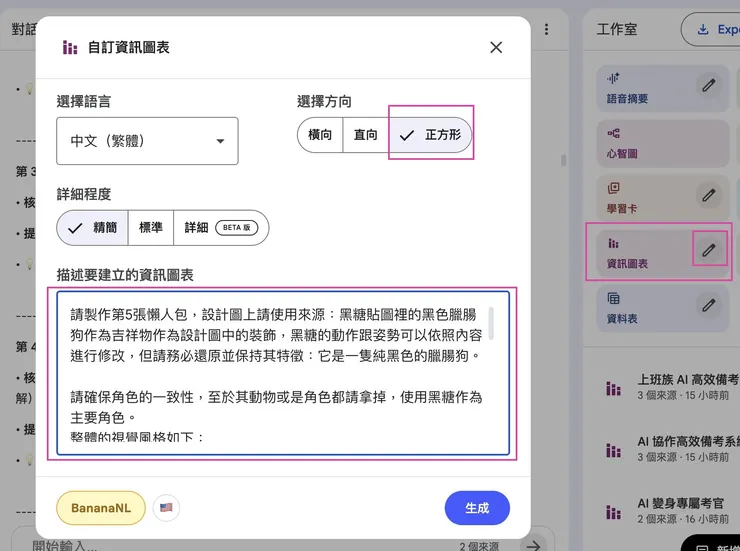Click the icon beside AI 變身專屬考官
Image resolution: width=740 pixels, height=551 pixels.
pyautogui.click(x=613, y=512)
